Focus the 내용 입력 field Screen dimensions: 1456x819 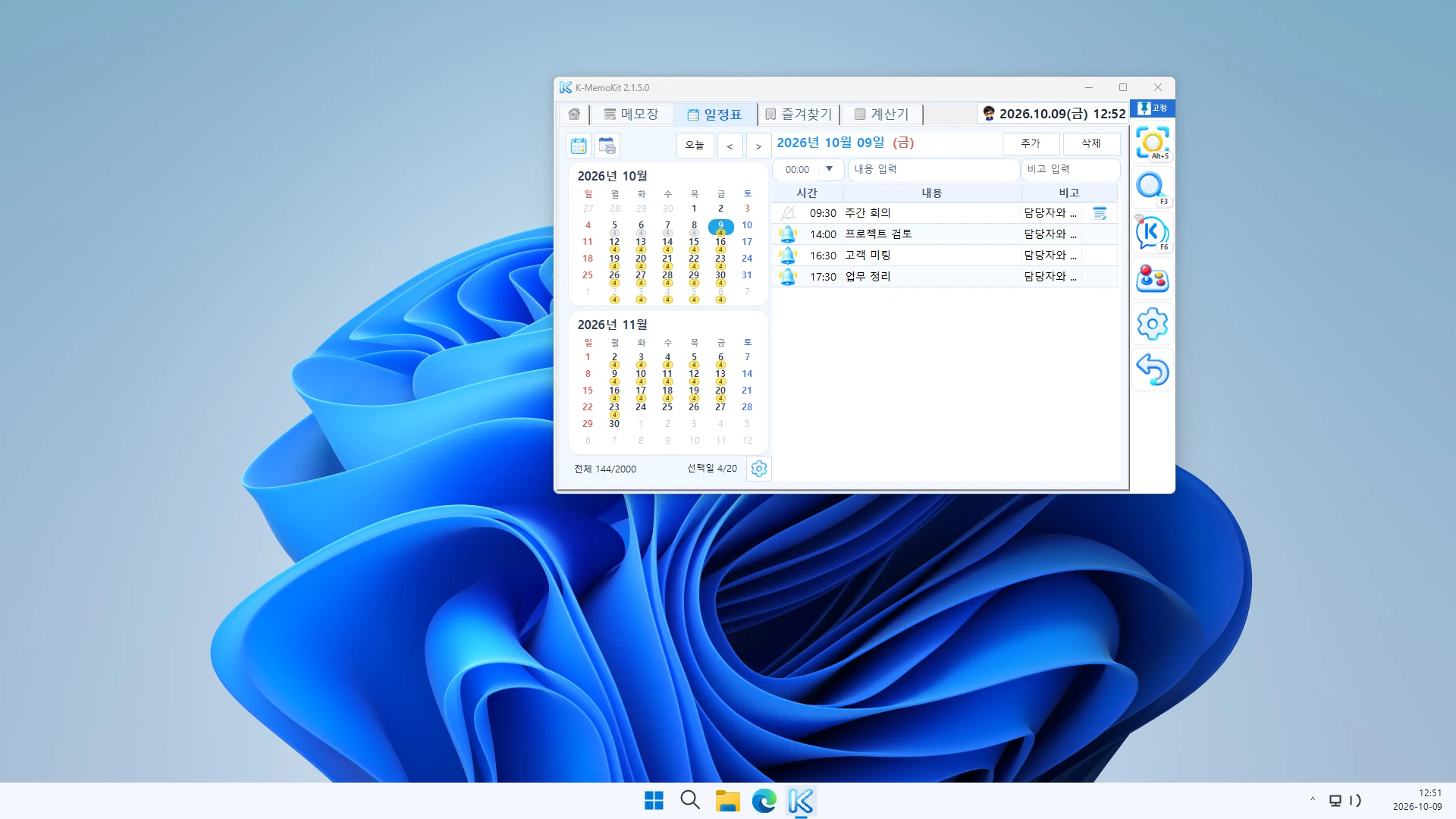point(934,169)
